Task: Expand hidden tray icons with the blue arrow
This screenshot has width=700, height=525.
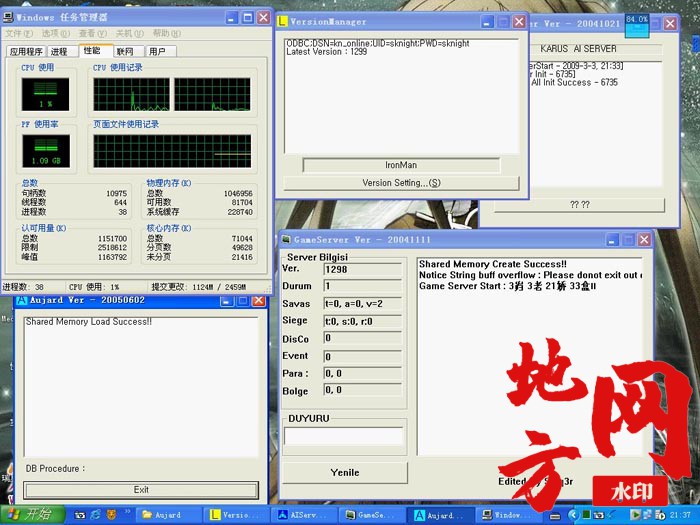Action: 574,515
